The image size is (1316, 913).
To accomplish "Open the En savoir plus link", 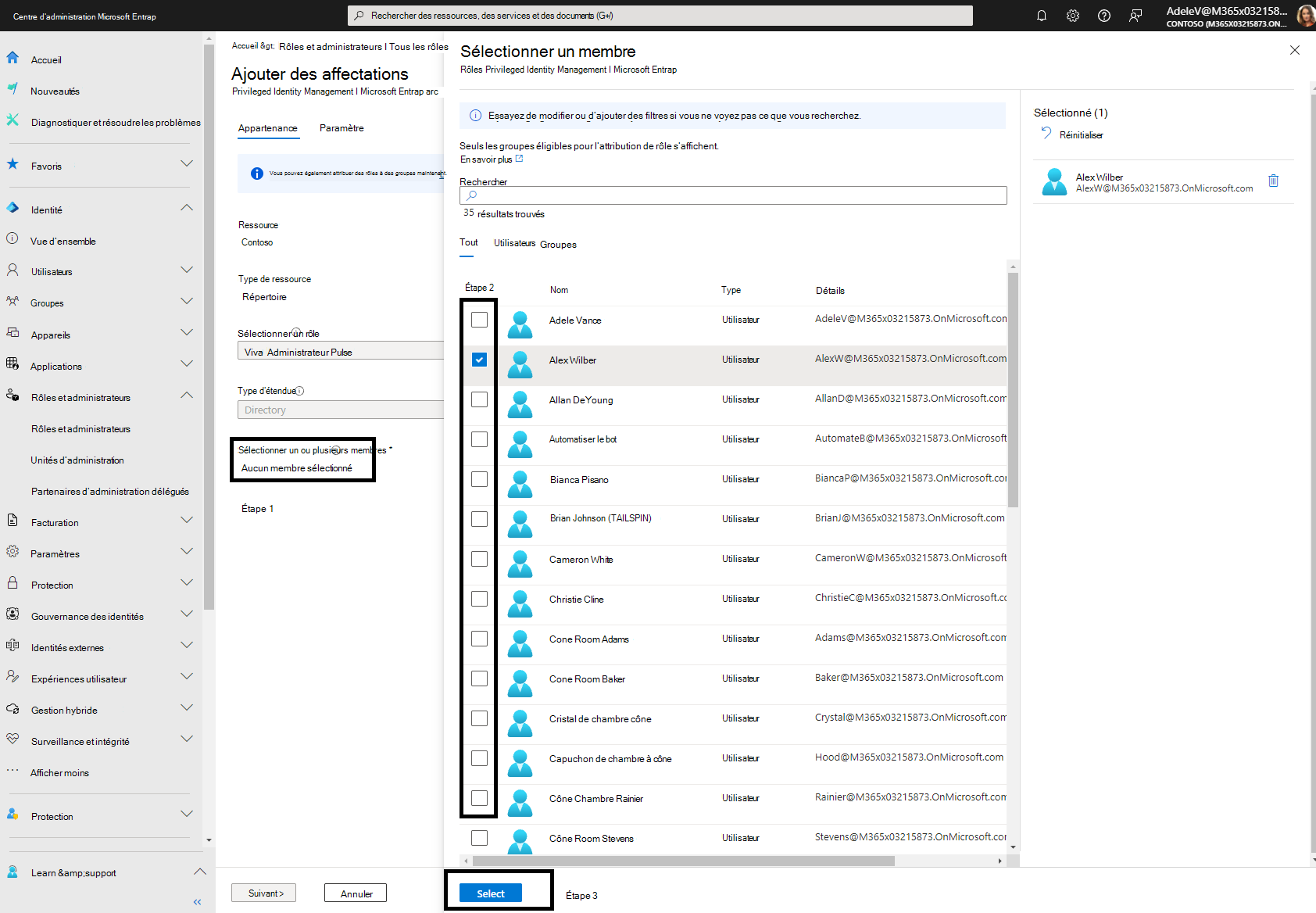I will point(492,159).
